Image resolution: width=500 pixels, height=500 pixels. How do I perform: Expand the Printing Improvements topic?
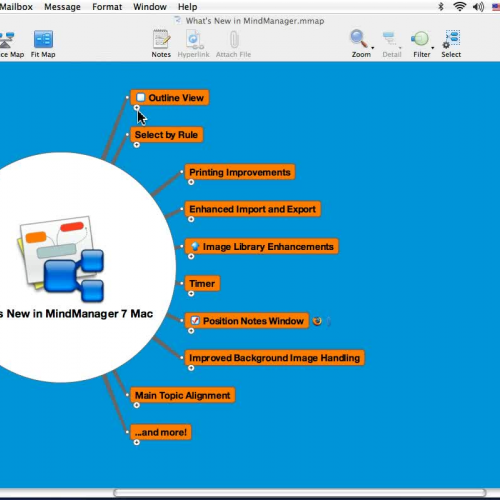(191, 182)
